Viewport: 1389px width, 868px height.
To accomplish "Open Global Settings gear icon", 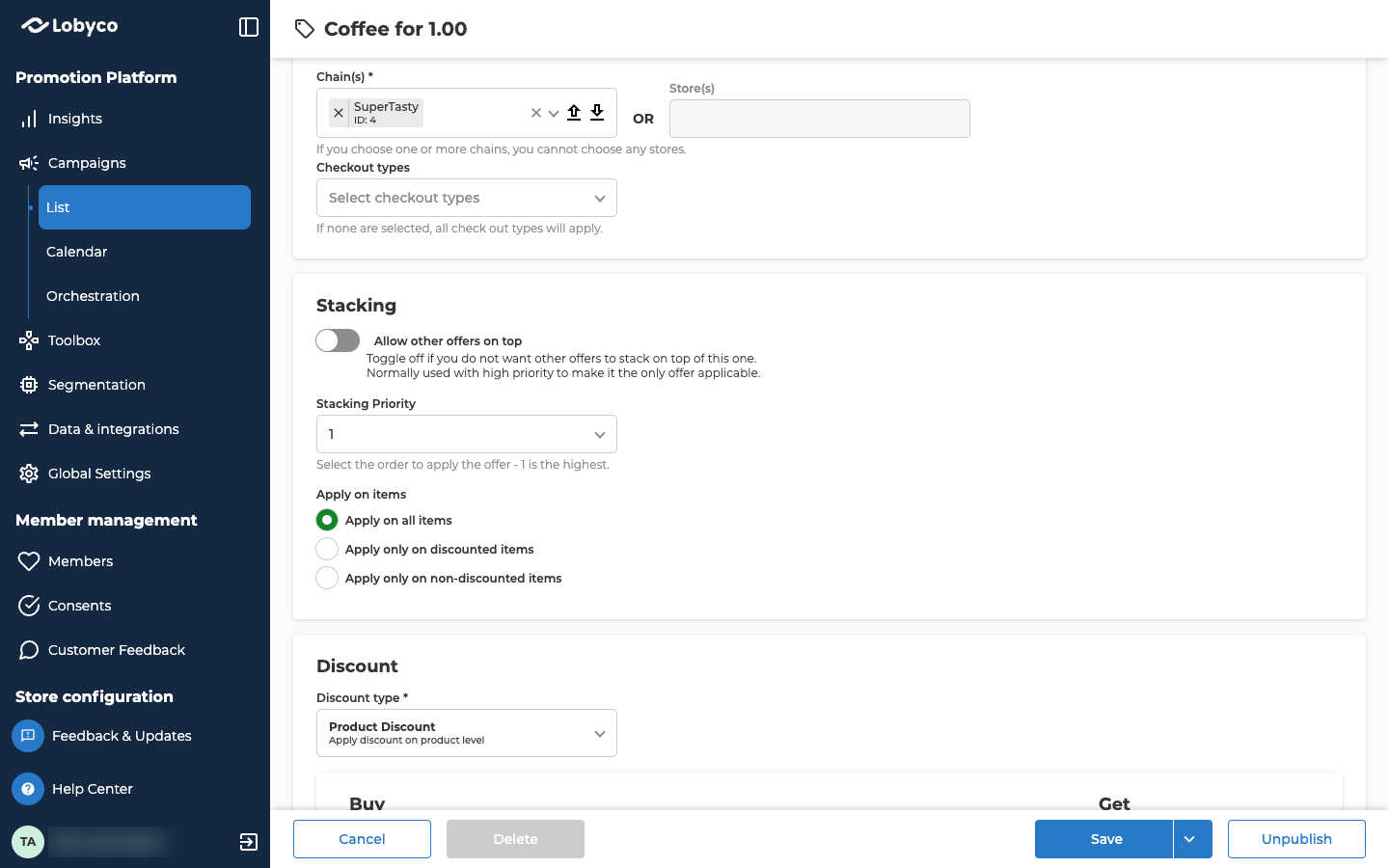I will 29,474.
